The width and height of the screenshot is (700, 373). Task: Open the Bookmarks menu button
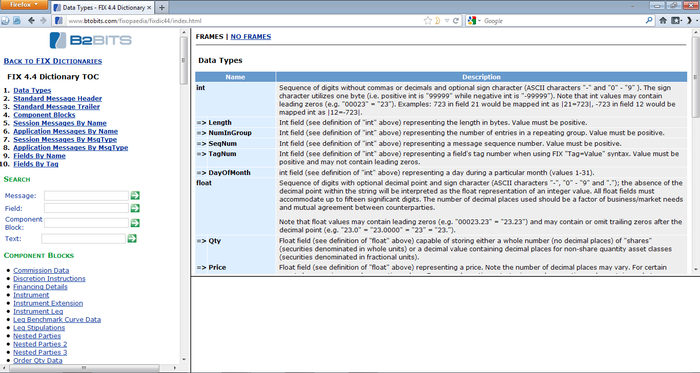tap(677, 21)
